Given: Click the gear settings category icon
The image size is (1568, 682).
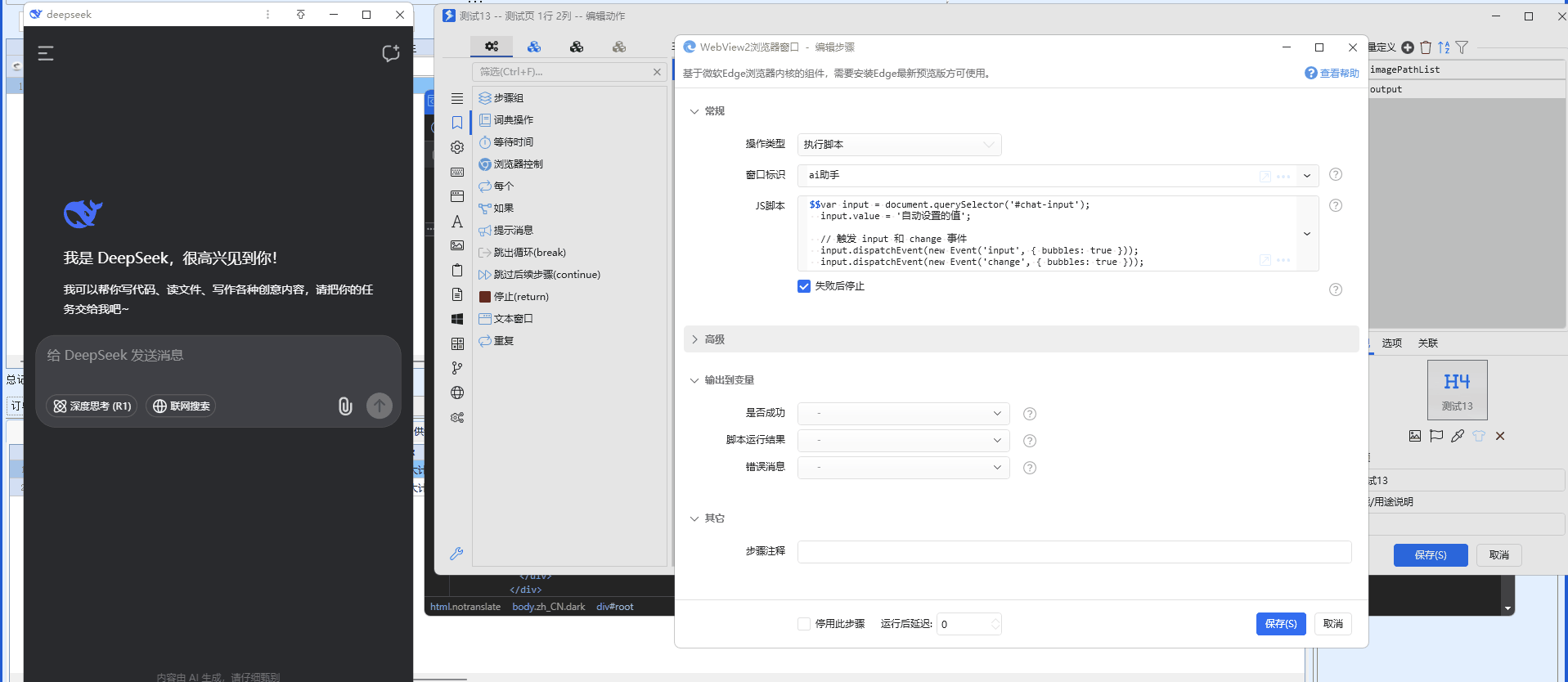Looking at the screenshot, I should click(x=457, y=147).
